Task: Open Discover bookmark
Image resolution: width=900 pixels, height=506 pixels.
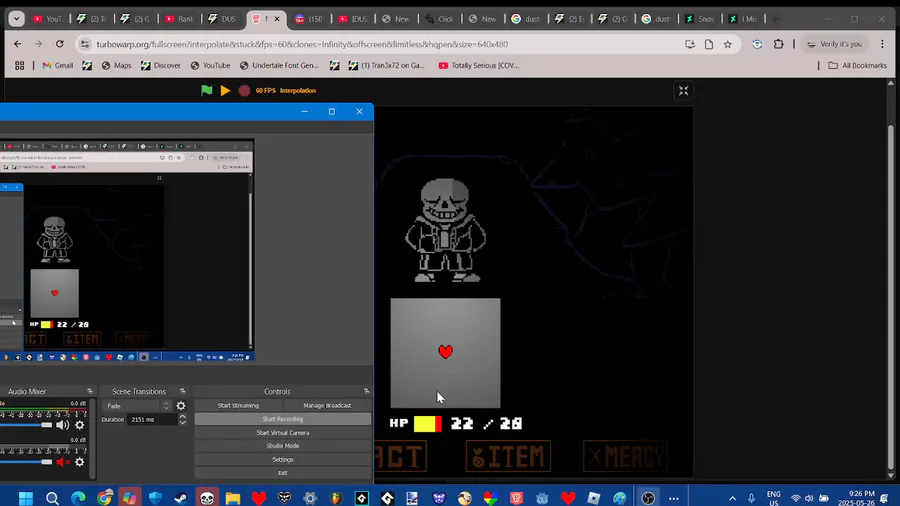Action: [x=161, y=65]
